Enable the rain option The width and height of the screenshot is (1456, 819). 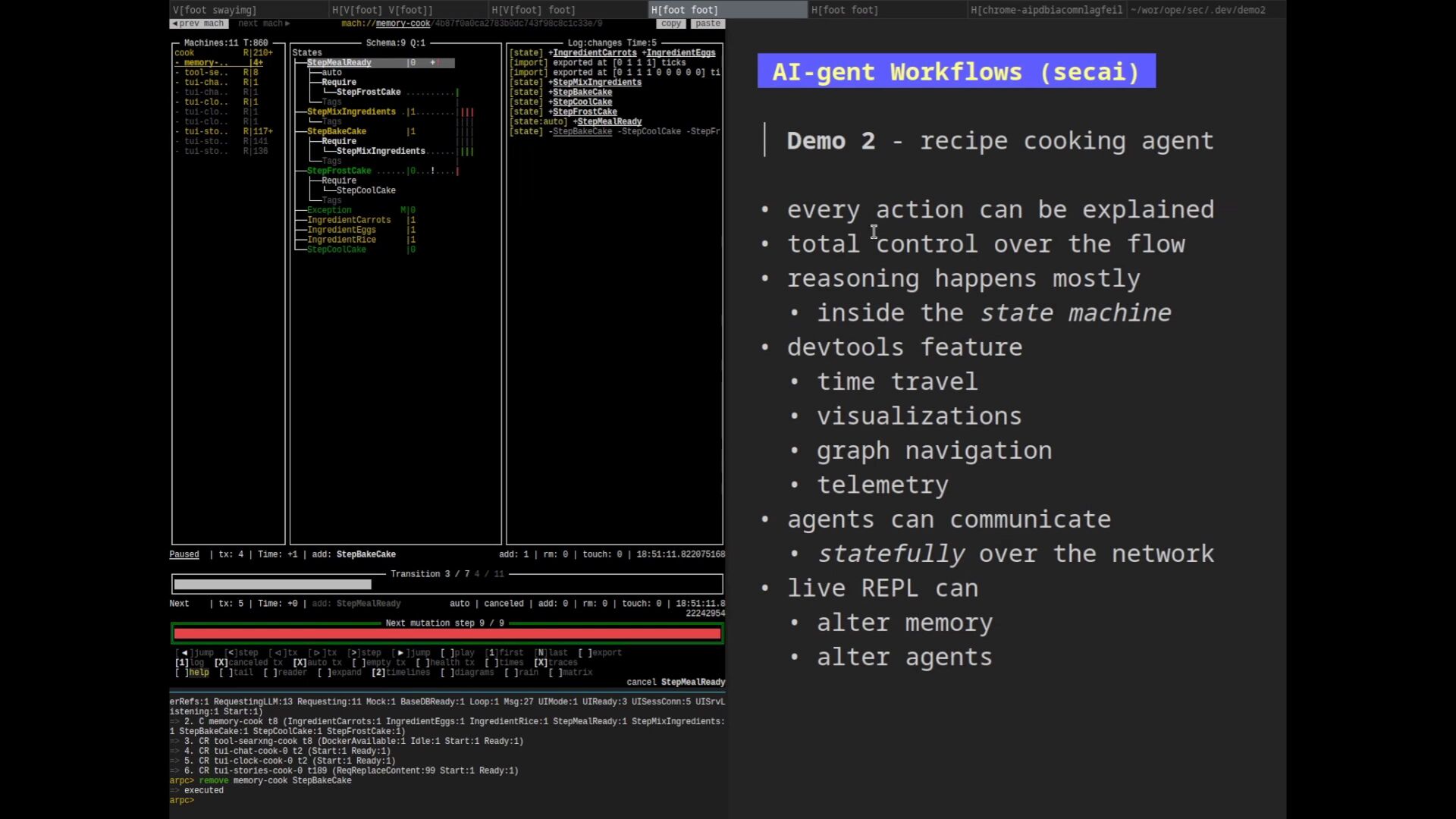tap(521, 673)
